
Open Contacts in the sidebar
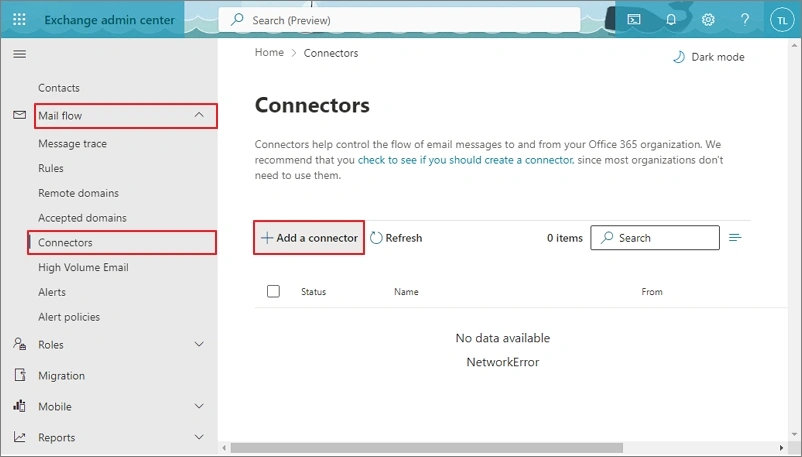pos(59,88)
